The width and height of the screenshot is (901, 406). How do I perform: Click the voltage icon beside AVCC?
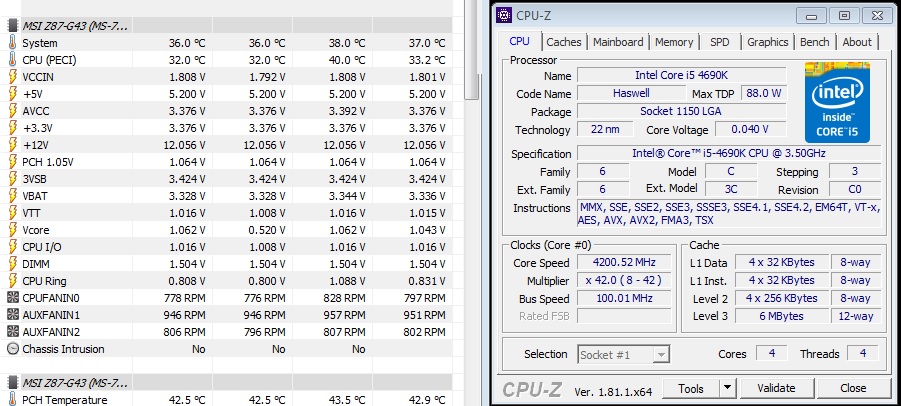(x=13, y=111)
